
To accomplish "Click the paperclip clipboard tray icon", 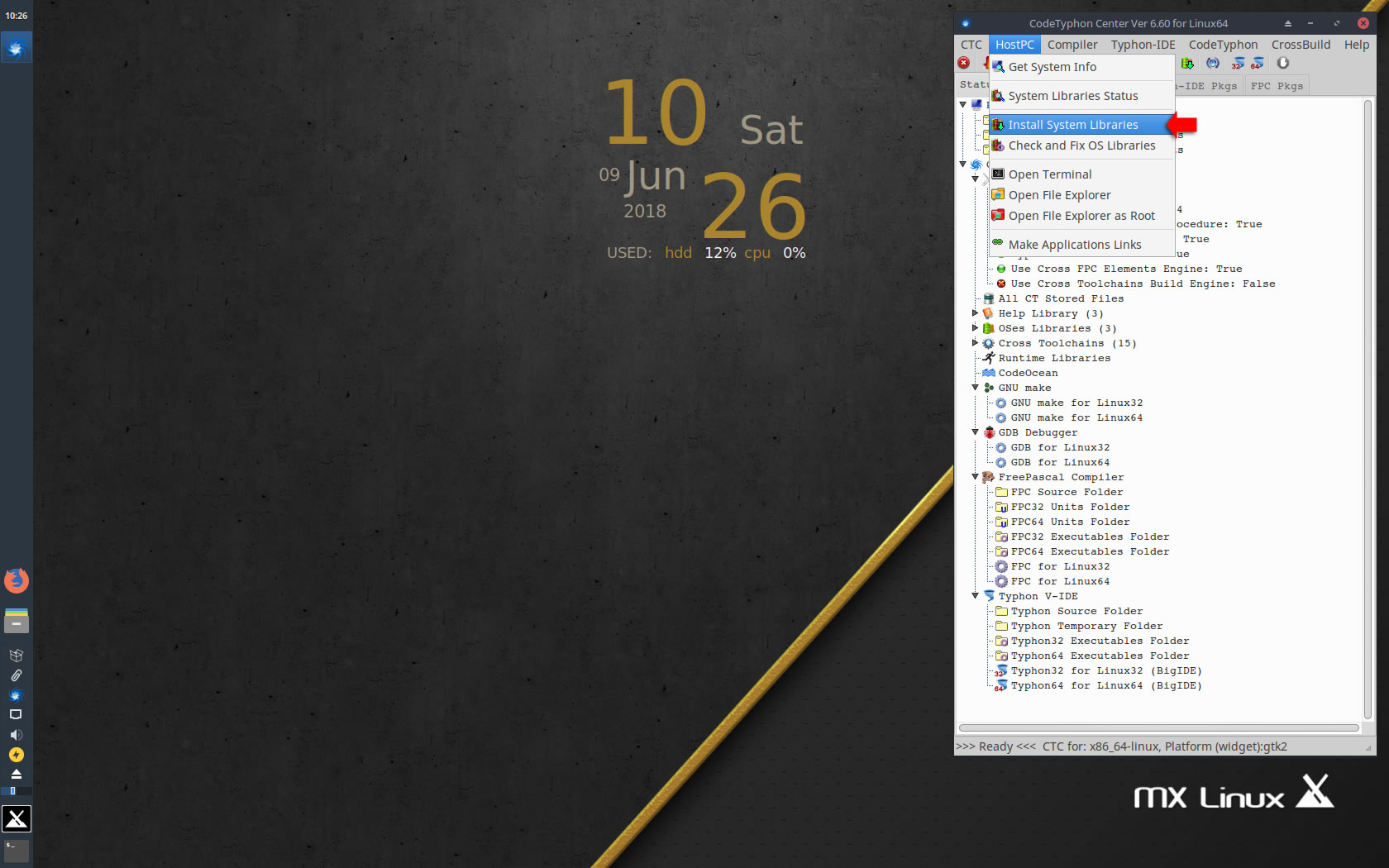I will pyautogui.click(x=16, y=675).
